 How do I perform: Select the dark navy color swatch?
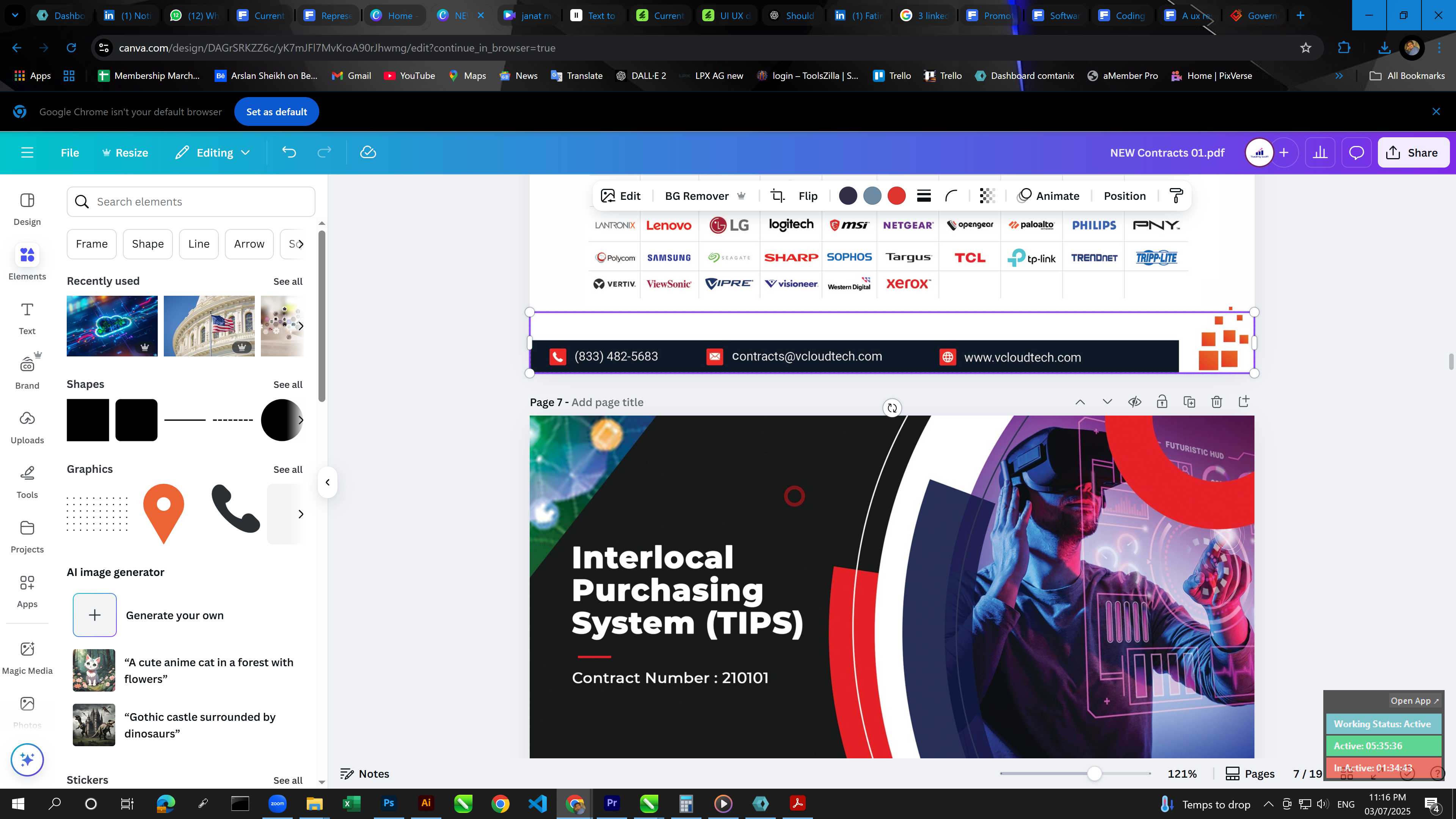(x=847, y=196)
